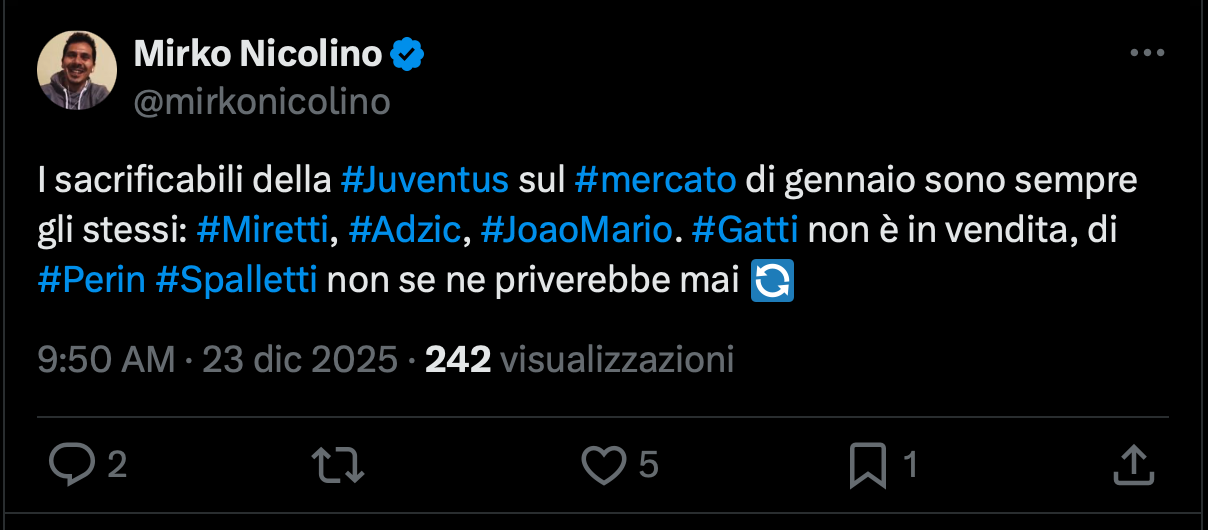Viewport: 1208px width, 530px height.
Task: Open the #Juventus hashtag
Action: (x=425, y=182)
